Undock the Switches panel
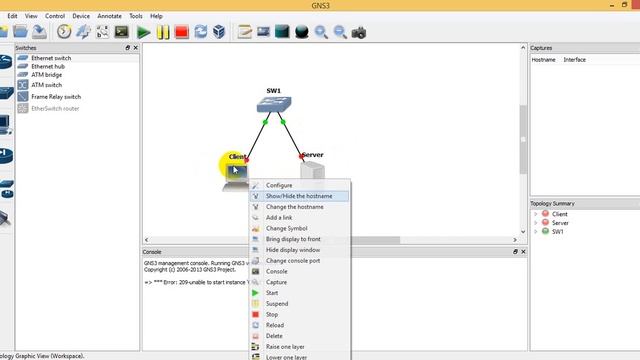Screen dimensions: 640x360 pos(127,48)
